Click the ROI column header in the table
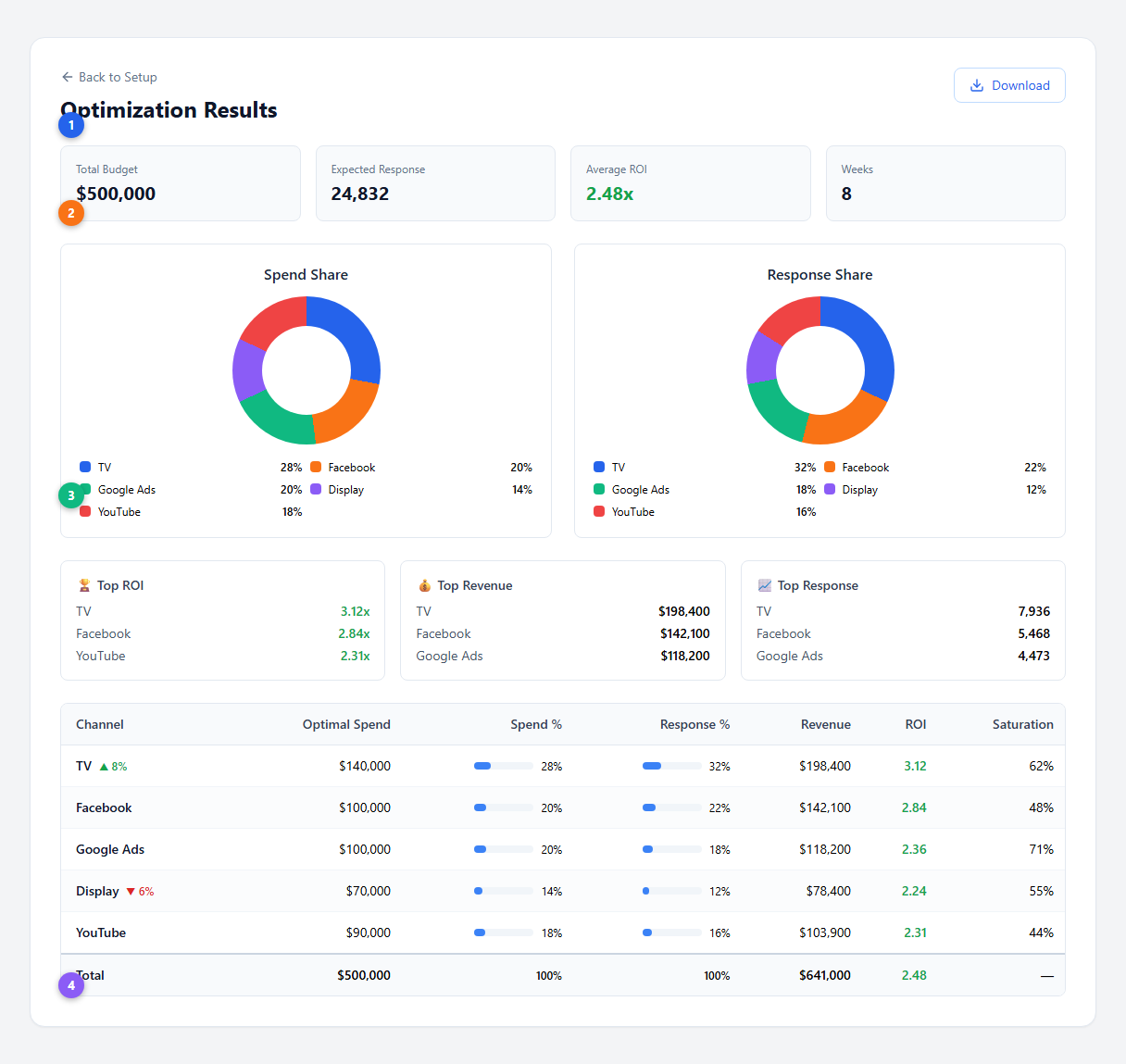This screenshot has height=1064, width=1126. coord(916,724)
